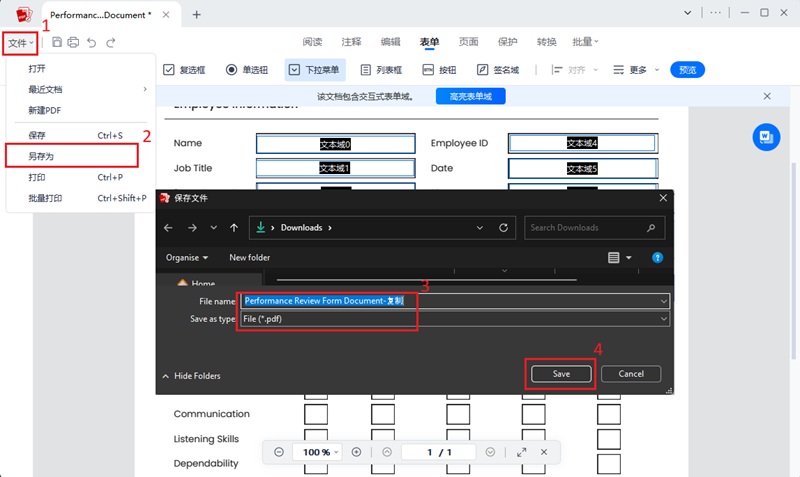Click the Search Downloads field
800x477 pixels.
(x=594, y=228)
